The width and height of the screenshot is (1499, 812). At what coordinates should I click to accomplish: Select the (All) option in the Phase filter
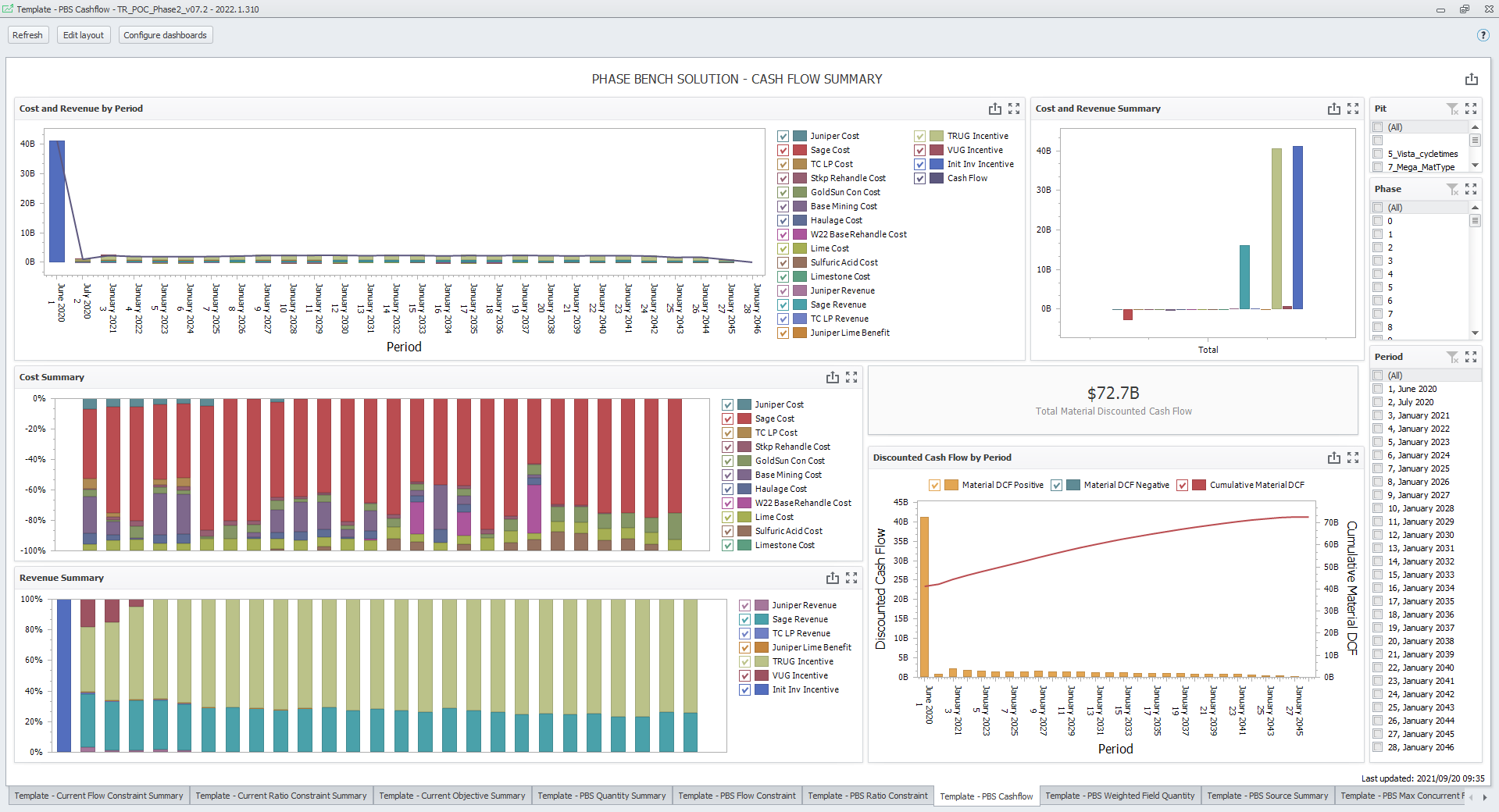pyautogui.click(x=1378, y=208)
